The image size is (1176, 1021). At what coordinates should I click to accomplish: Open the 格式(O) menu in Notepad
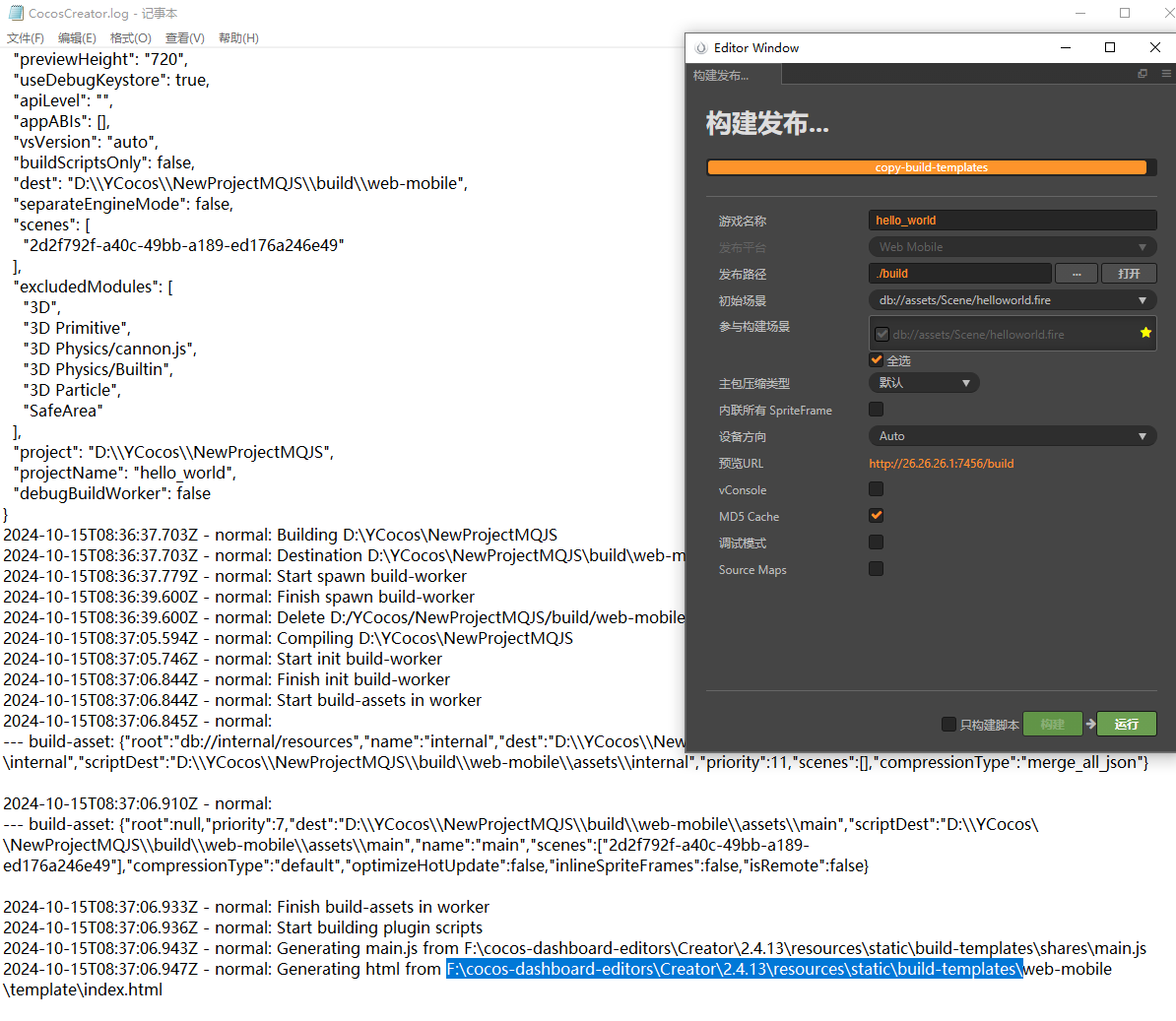pos(130,38)
